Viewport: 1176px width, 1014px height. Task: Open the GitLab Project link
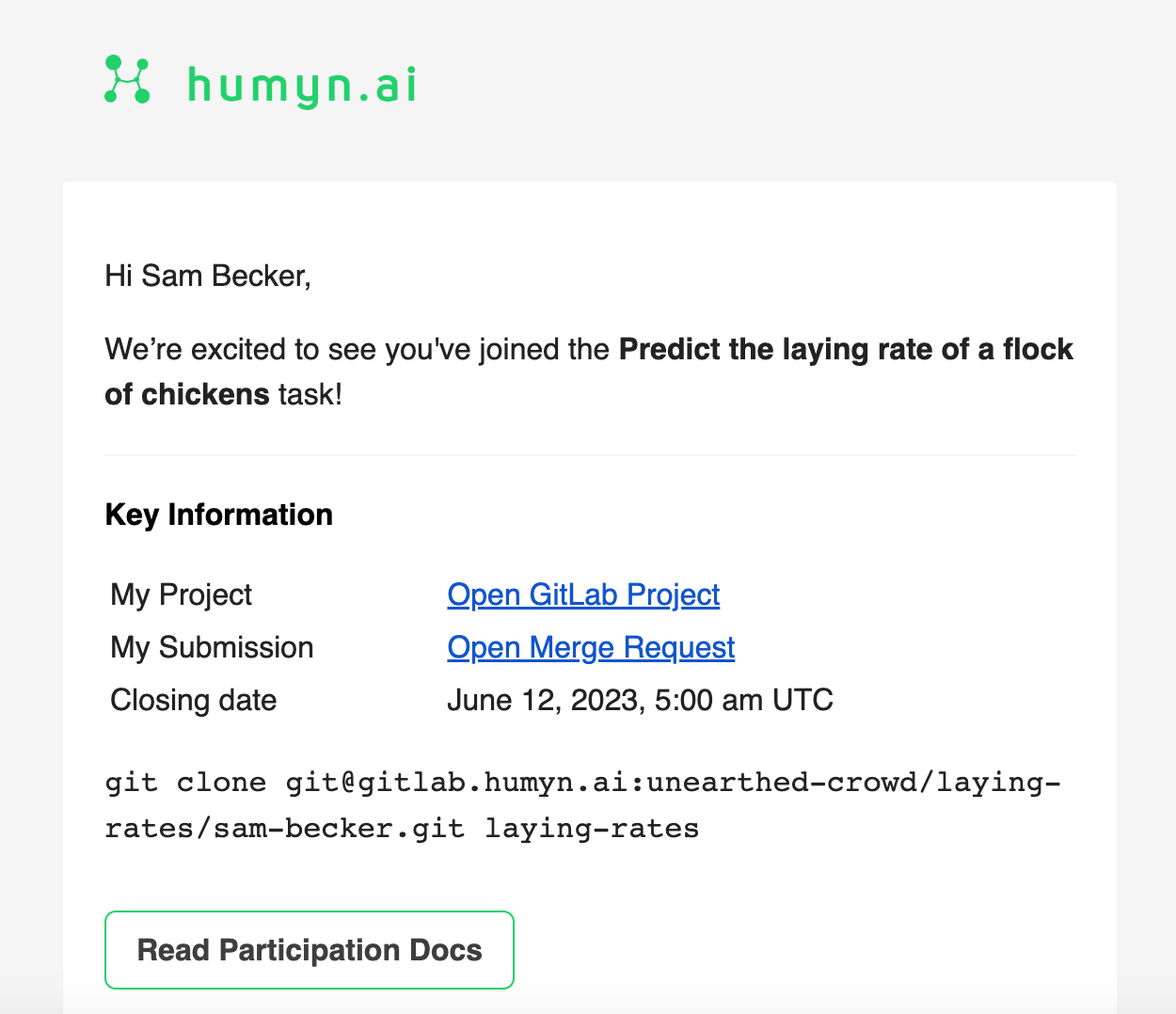(583, 594)
